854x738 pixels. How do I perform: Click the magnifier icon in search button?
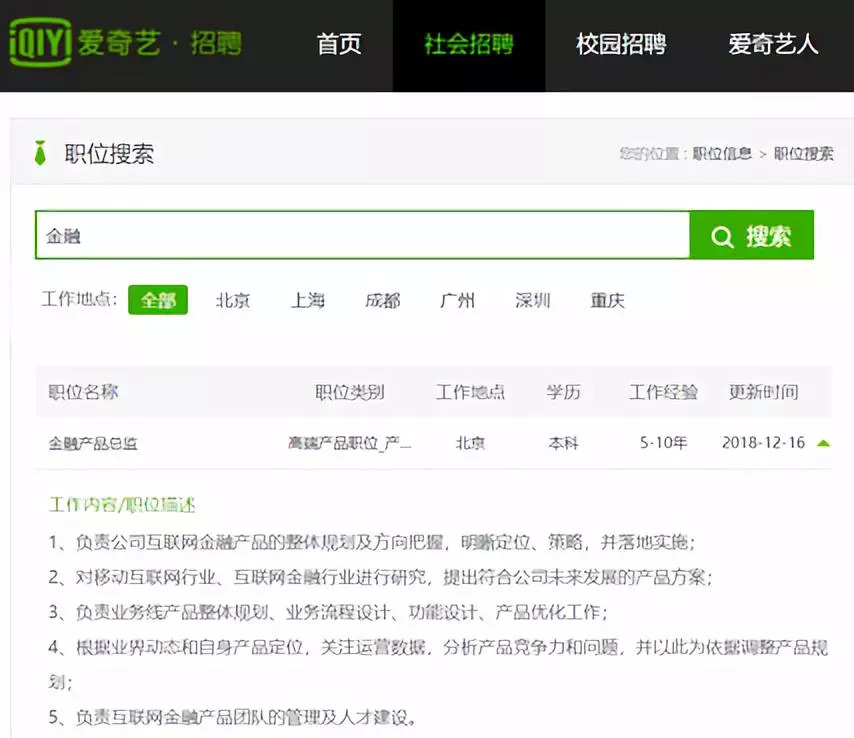point(722,236)
